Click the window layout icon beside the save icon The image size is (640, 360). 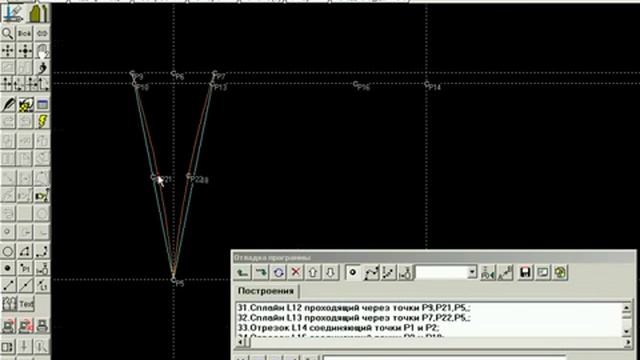[543, 272]
